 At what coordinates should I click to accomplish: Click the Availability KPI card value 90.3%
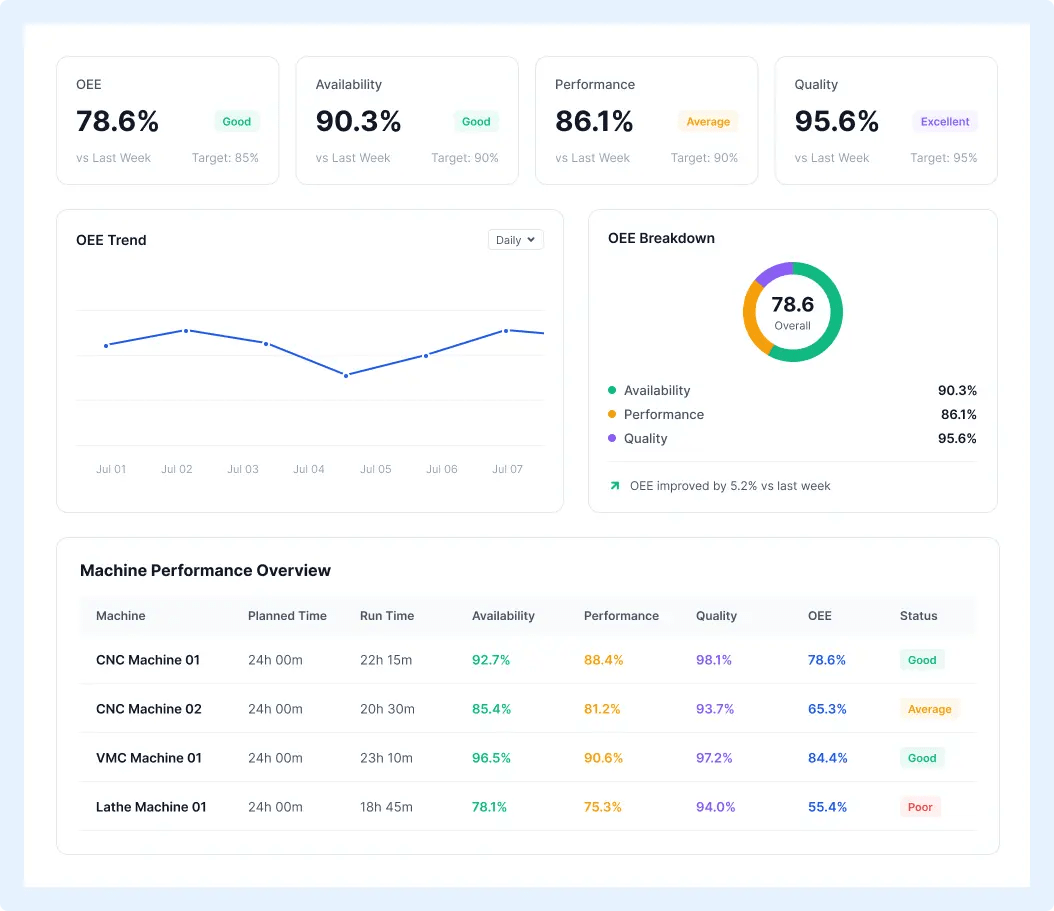[x=358, y=122]
